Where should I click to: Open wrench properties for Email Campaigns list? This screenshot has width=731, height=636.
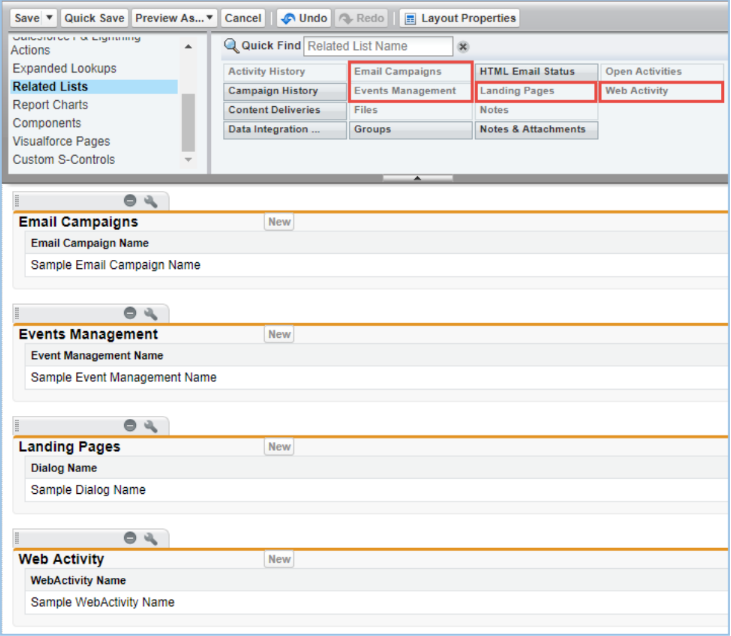tap(151, 201)
